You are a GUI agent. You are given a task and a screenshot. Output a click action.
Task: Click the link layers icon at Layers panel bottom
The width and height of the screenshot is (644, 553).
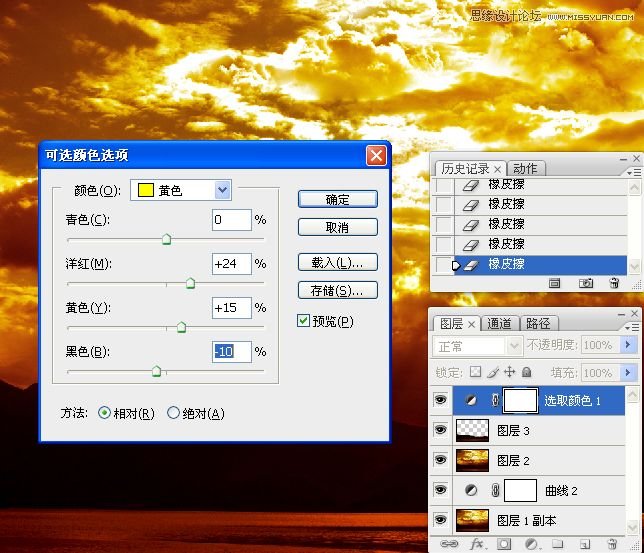(x=449, y=544)
